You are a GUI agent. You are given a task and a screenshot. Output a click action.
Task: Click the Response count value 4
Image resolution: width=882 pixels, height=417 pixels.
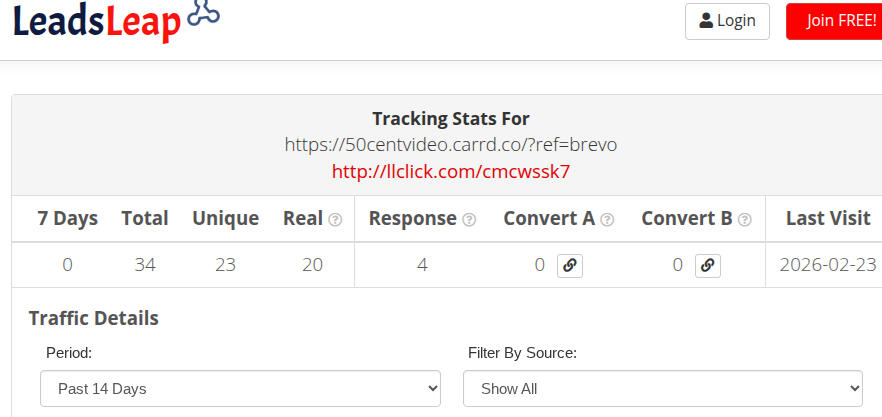[422, 265]
